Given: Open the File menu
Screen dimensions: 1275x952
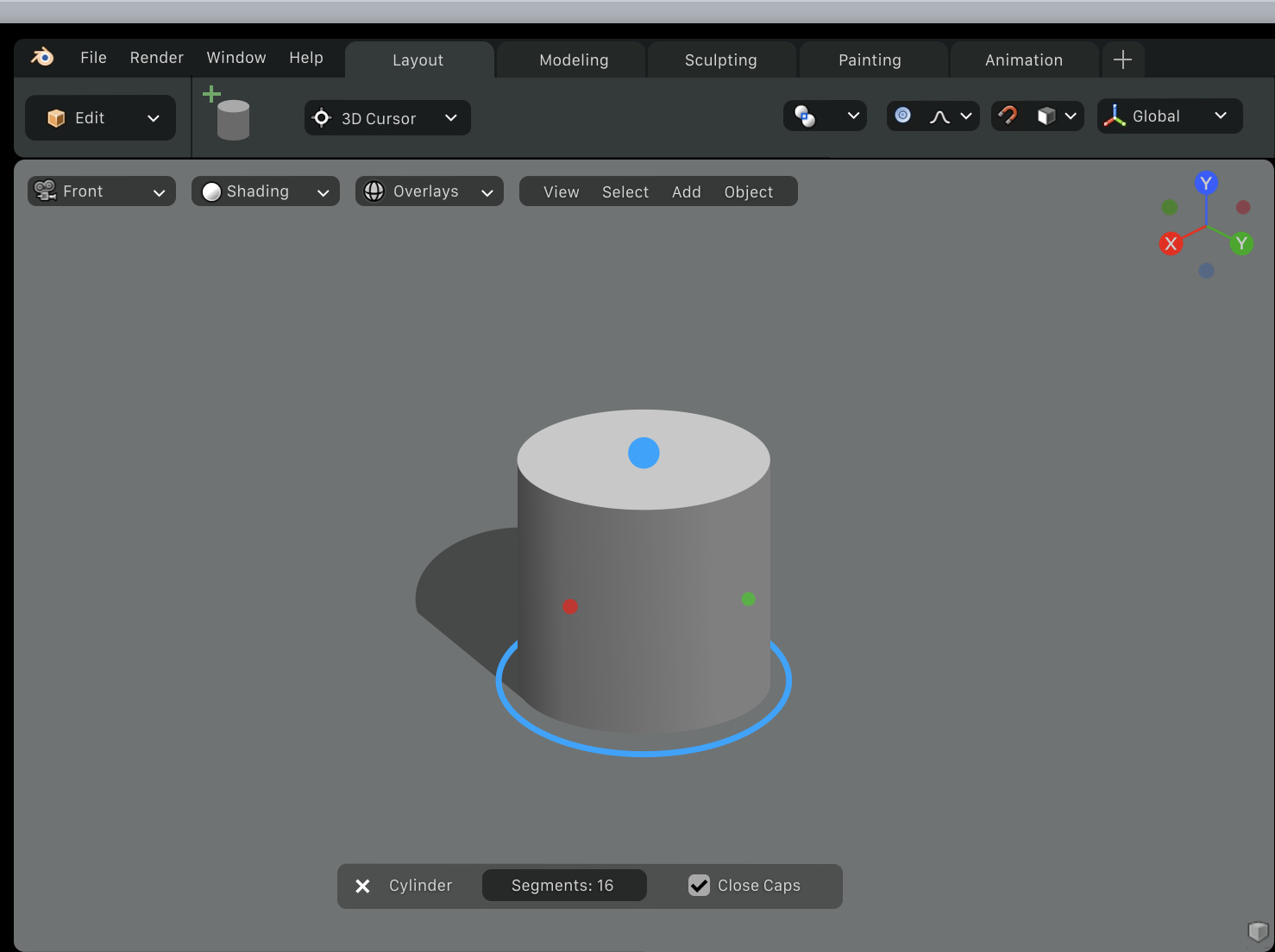Looking at the screenshot, I should pos(93,58).
